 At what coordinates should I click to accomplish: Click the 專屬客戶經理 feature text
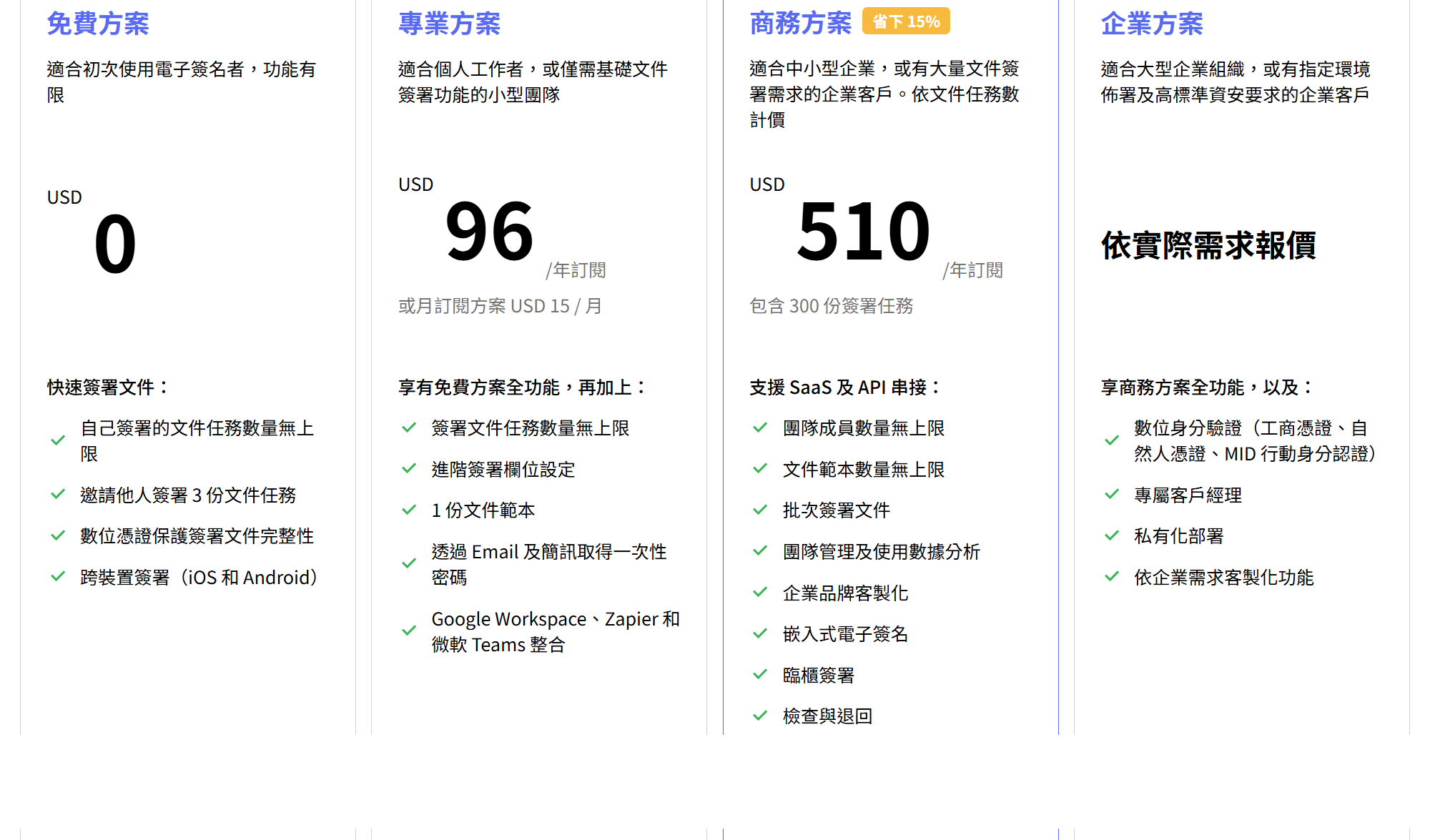point(1188,495)
